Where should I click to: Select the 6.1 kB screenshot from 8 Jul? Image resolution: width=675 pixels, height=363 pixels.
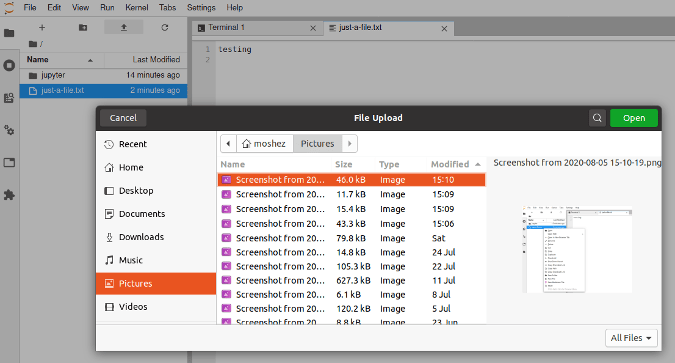click(351, 295)
